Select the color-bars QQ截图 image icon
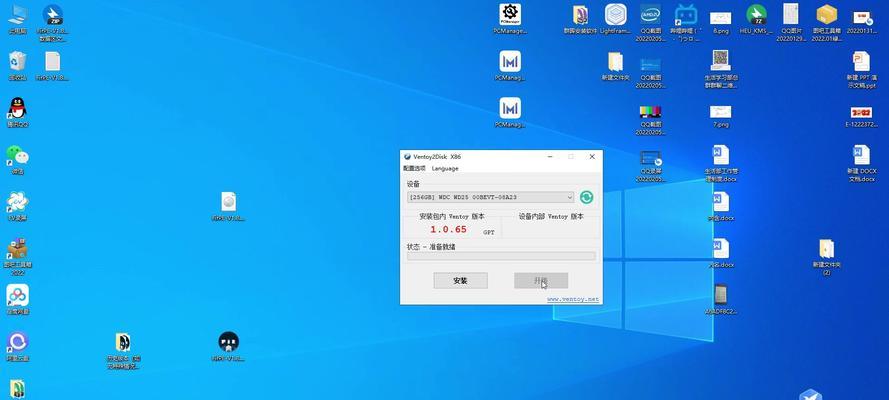This screenshot has height=400, width=889. (650, 121)
